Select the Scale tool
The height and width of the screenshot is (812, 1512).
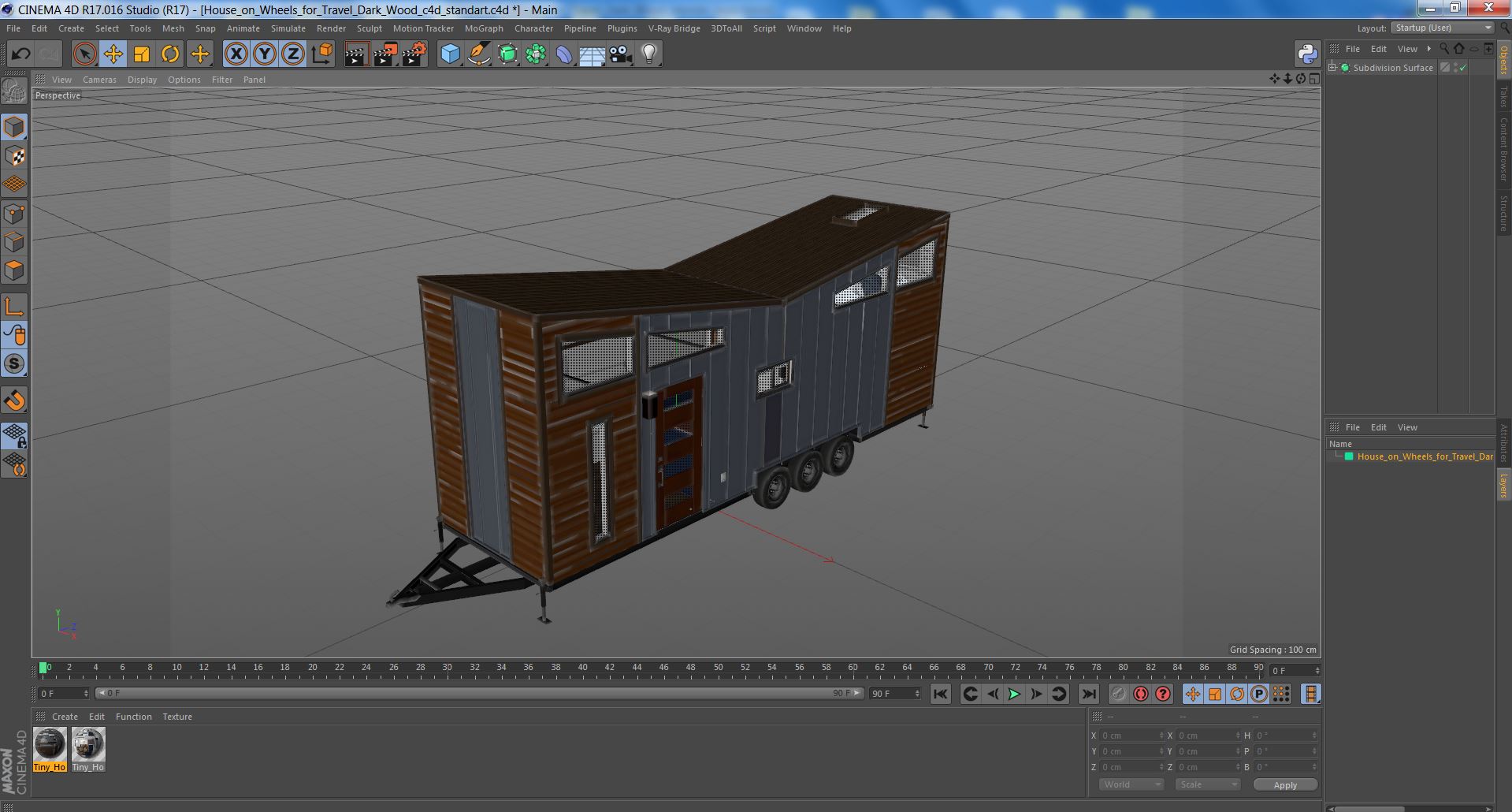coord(142,54)
